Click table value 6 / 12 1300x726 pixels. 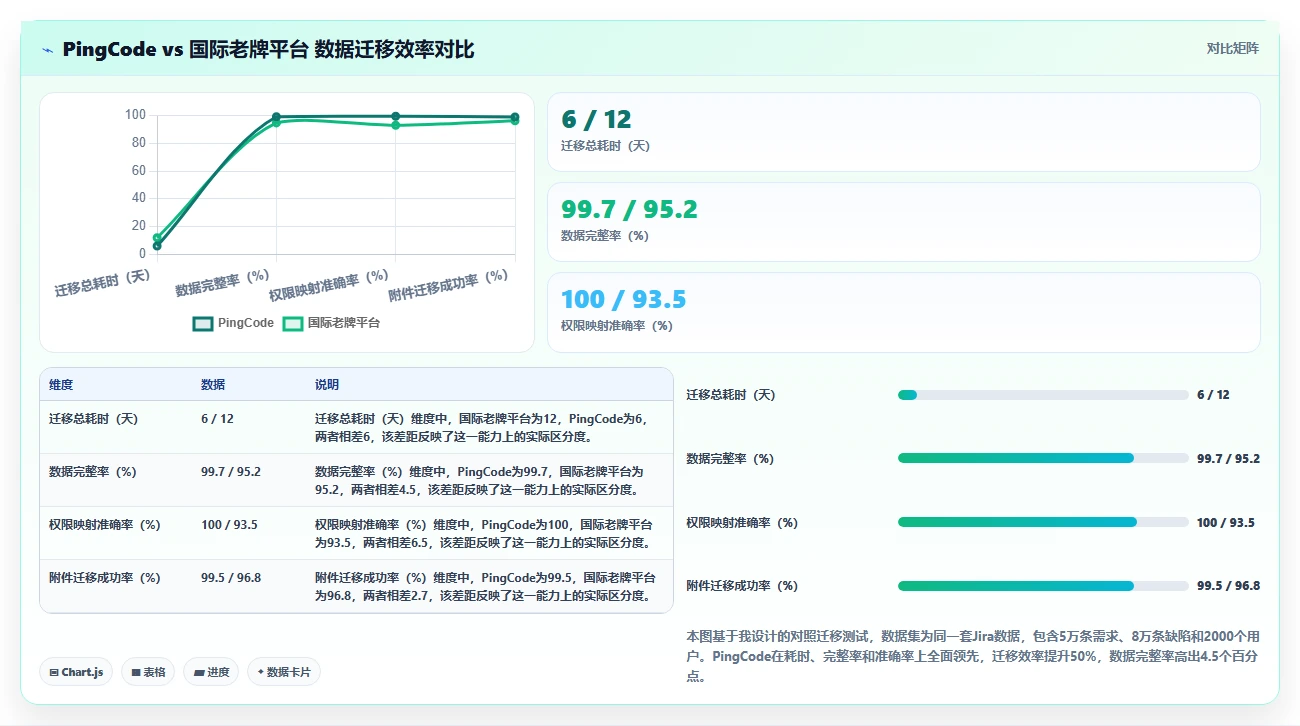[x=217, y=419]
